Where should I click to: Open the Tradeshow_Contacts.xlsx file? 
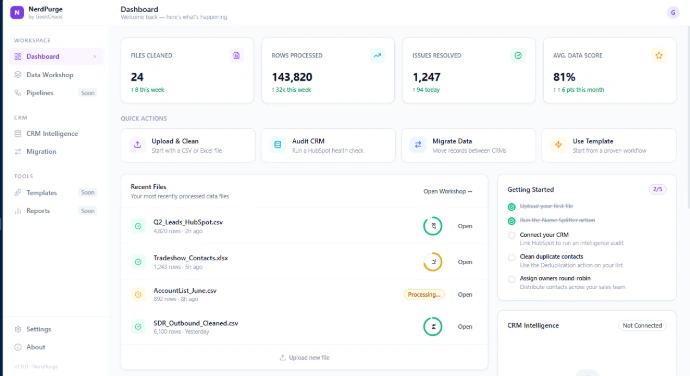coord(465,262)
